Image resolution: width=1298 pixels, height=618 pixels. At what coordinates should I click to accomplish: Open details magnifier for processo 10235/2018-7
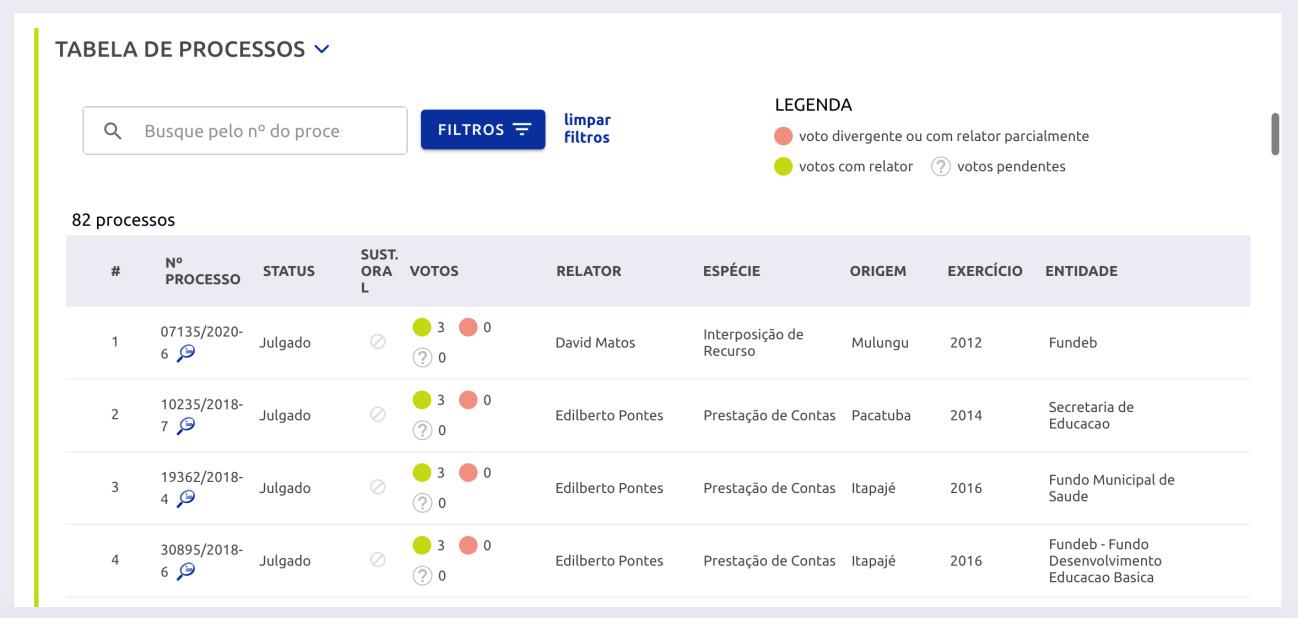click(x=186, y=426)
